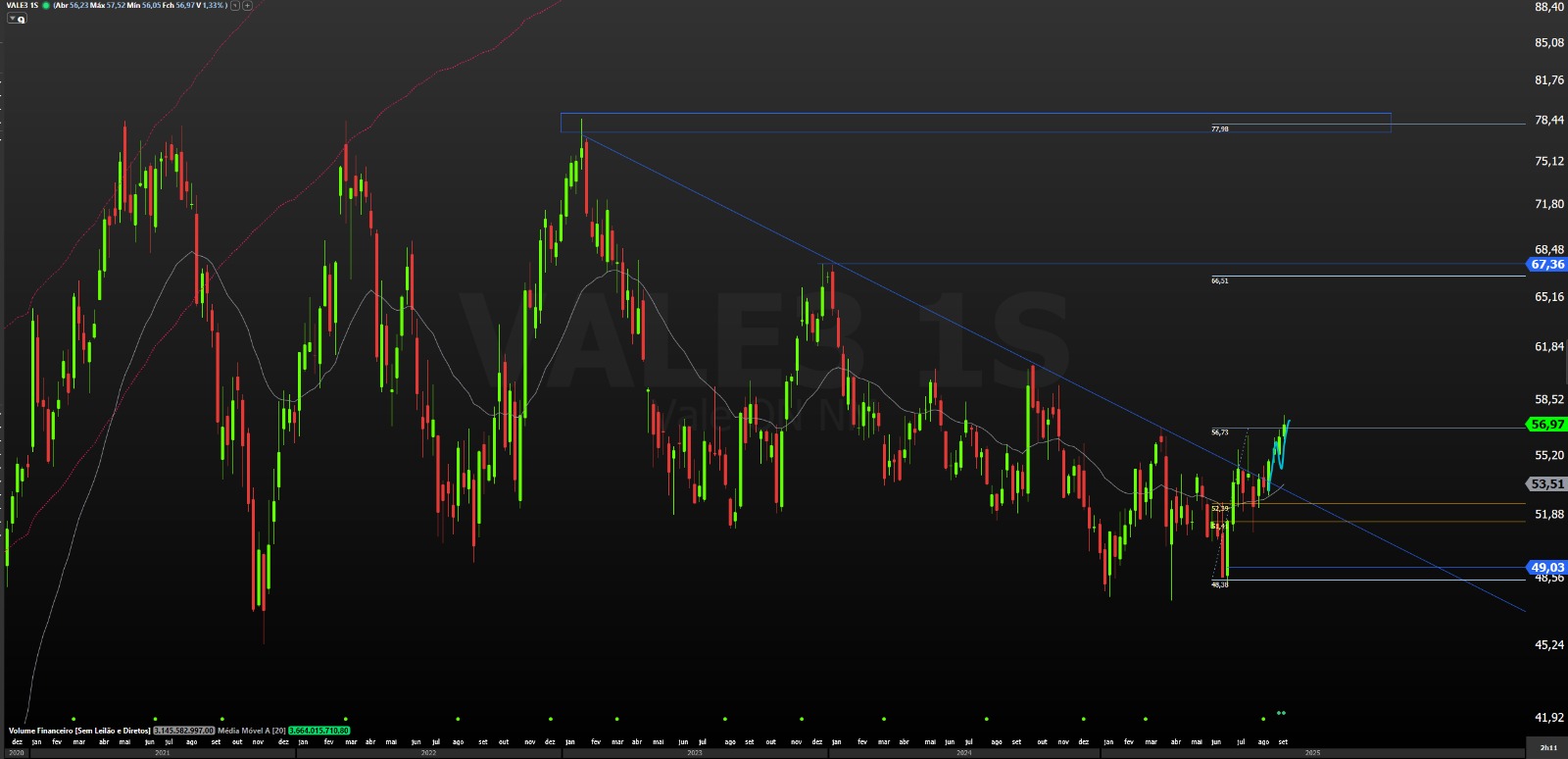
Task: Open the small arrow dropdown beside the price summary
Action: click(235, 6)
